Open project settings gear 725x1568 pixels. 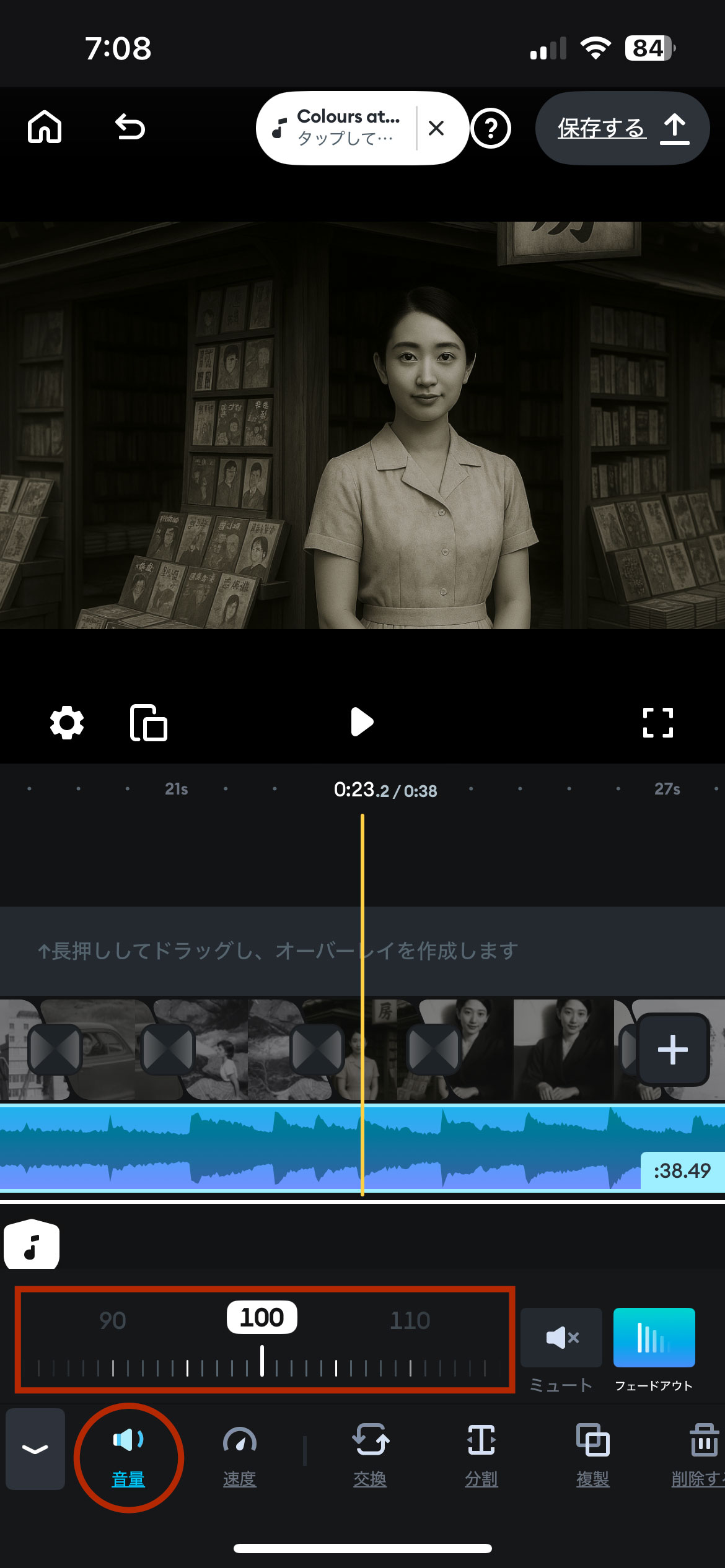pyautogui.click(x=67, y=723)
